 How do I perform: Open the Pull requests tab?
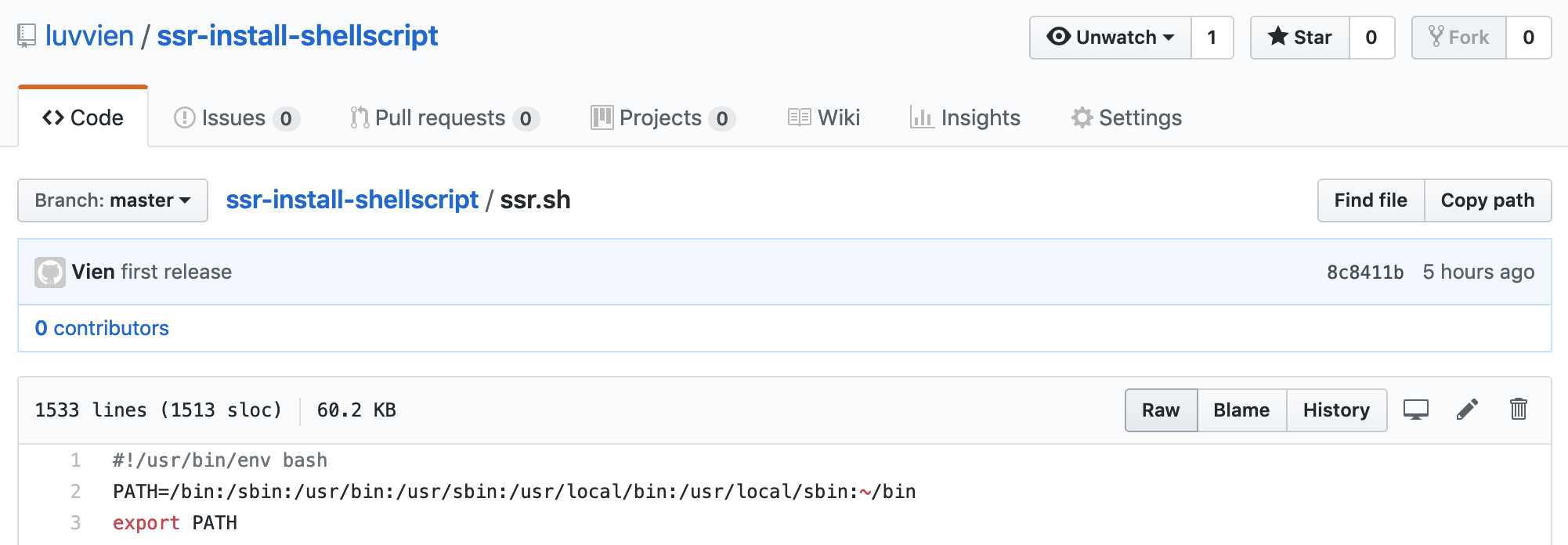click(x=445, y=117)
